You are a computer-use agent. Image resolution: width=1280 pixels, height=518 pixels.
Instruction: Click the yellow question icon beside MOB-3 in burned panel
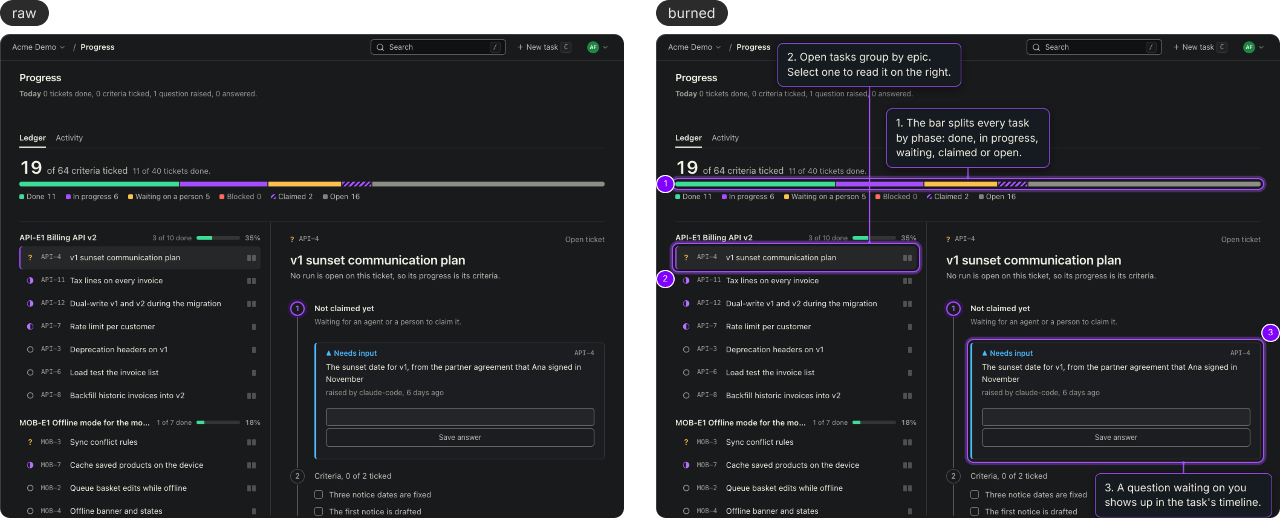coord(685,442)
